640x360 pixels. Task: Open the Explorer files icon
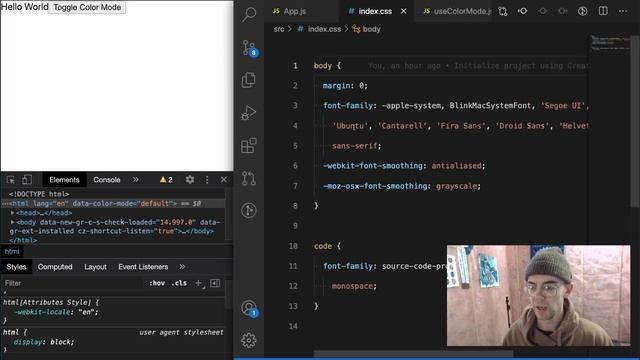click(249, 80)
